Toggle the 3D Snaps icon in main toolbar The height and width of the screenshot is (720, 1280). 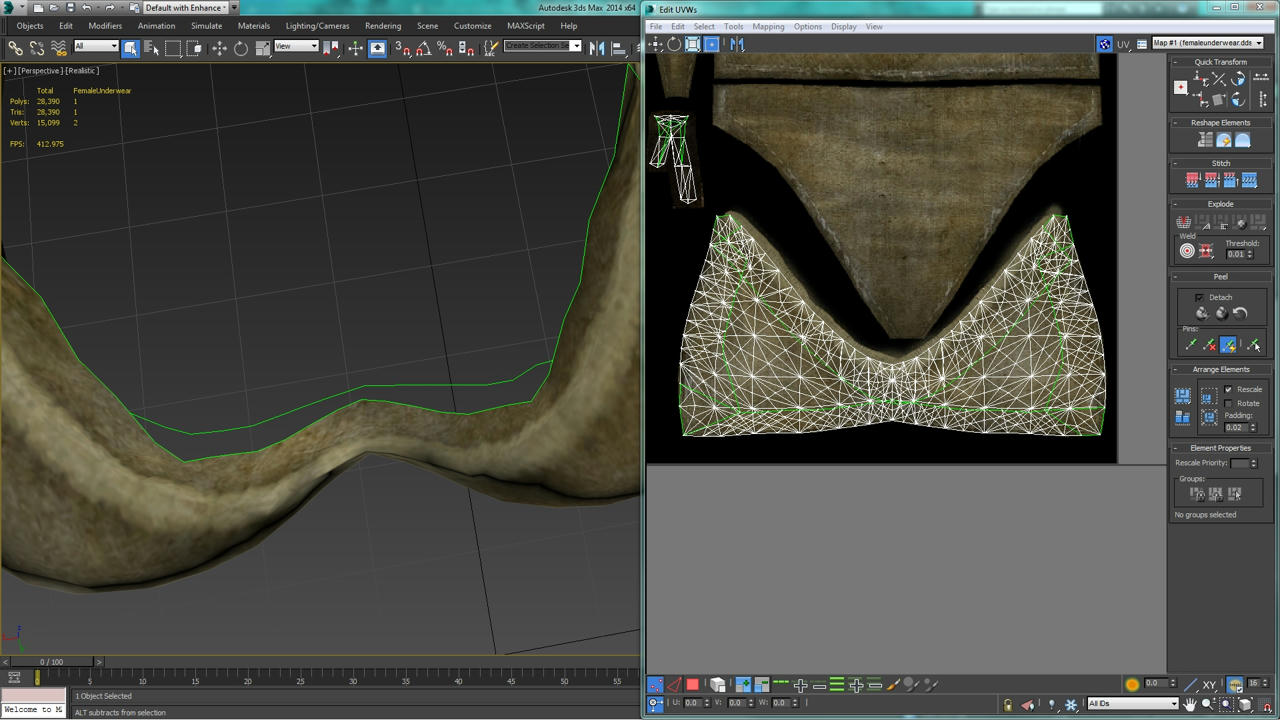coord(402,47)
